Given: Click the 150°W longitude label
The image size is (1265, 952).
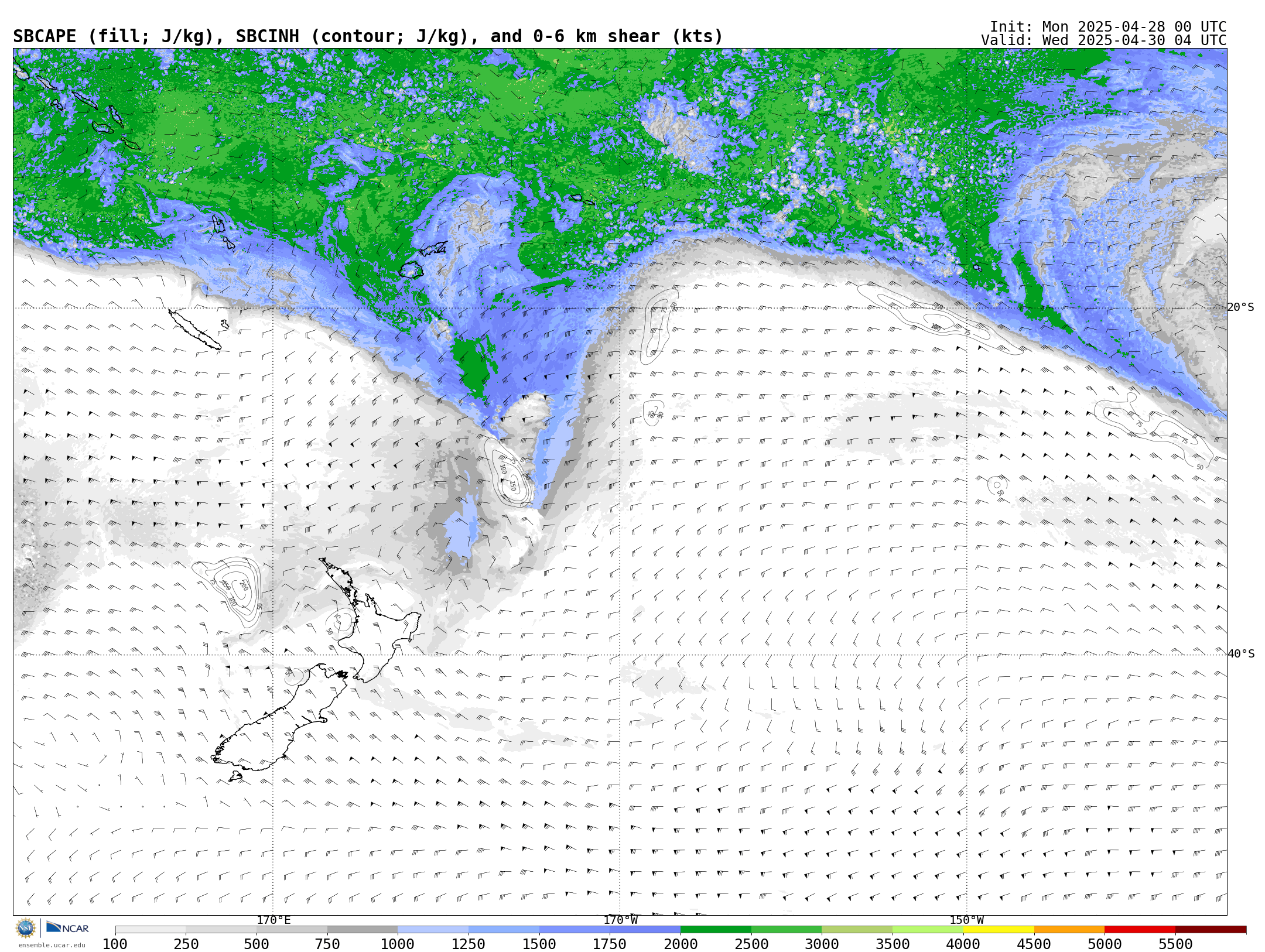Looking at the screenshot, I should point(967,920).
